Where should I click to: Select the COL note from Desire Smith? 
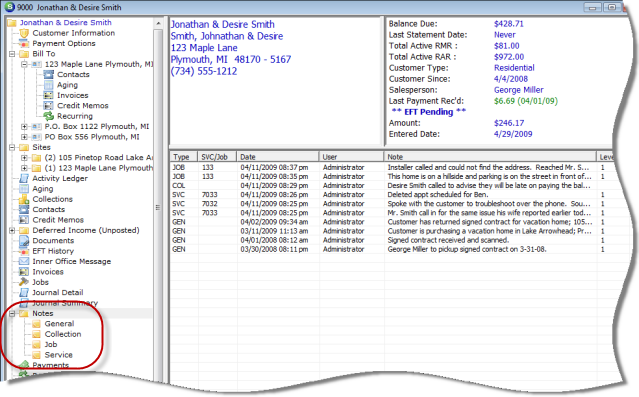(x=390, y=185)
